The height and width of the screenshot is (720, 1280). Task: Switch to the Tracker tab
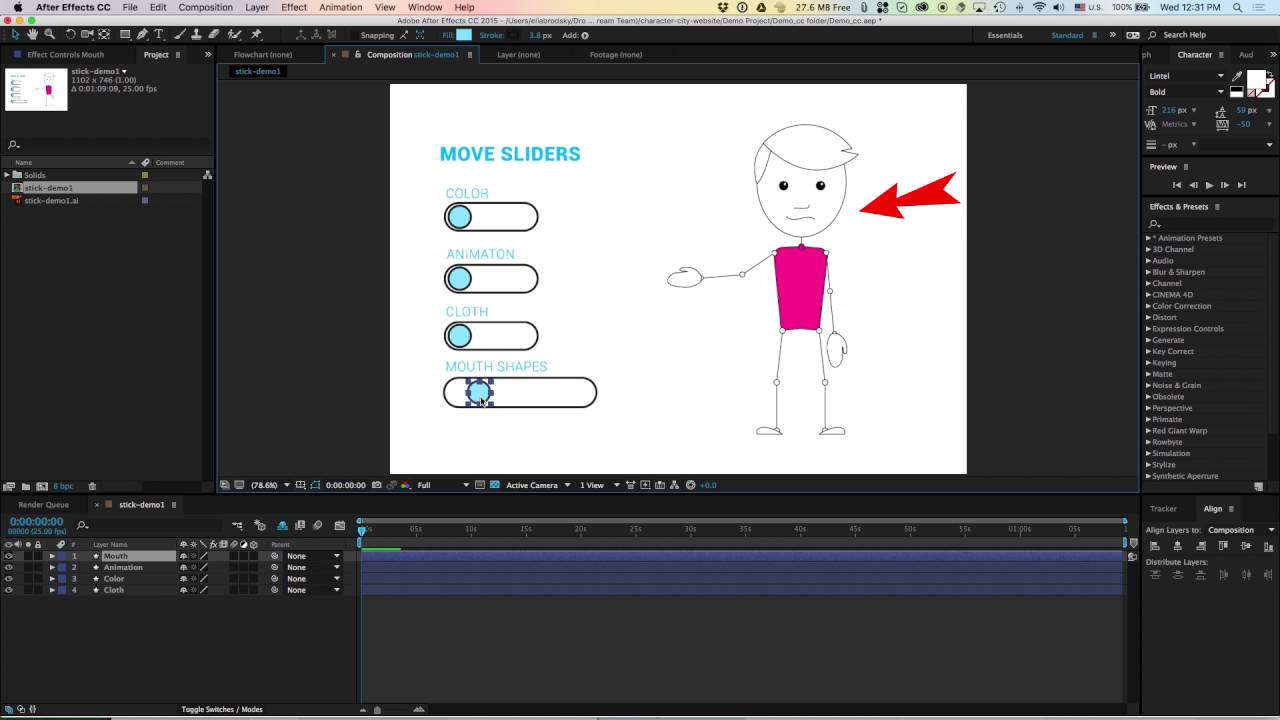pyautogui.click(x=1163, y=509)
